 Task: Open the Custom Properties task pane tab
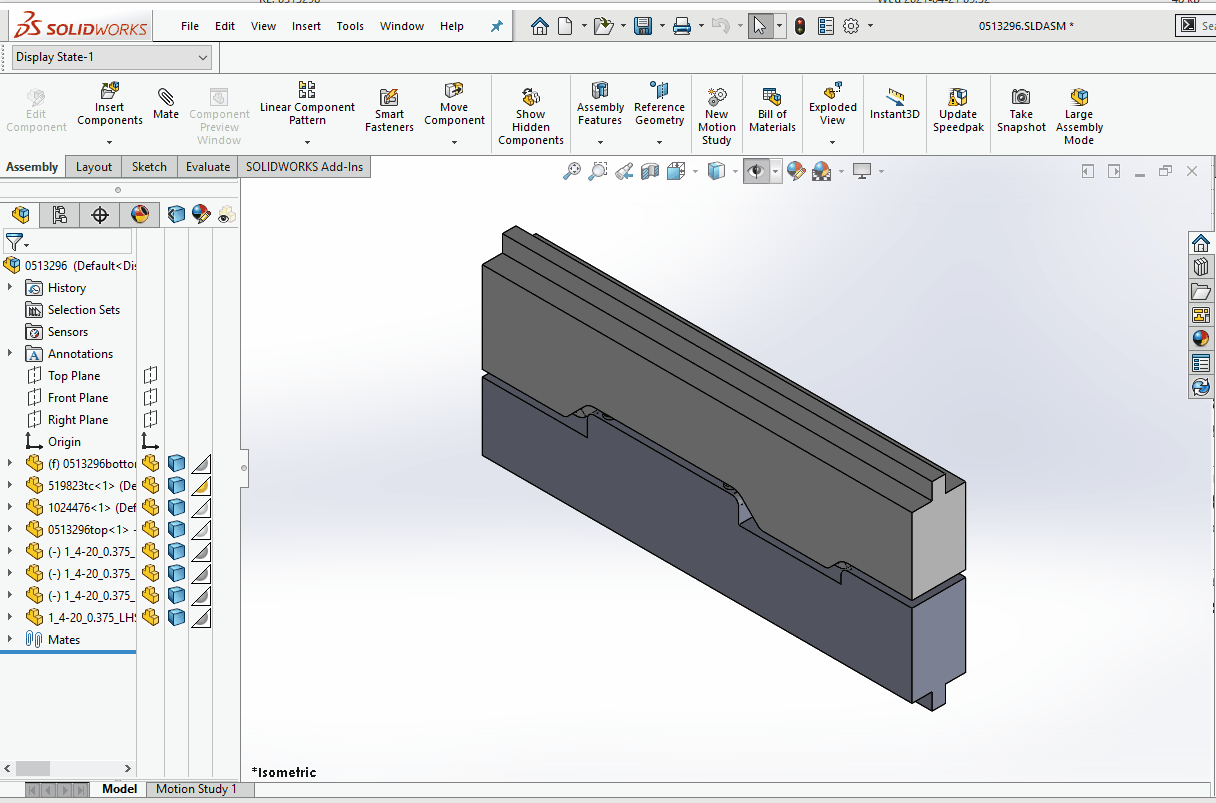tap(1201, 363)
